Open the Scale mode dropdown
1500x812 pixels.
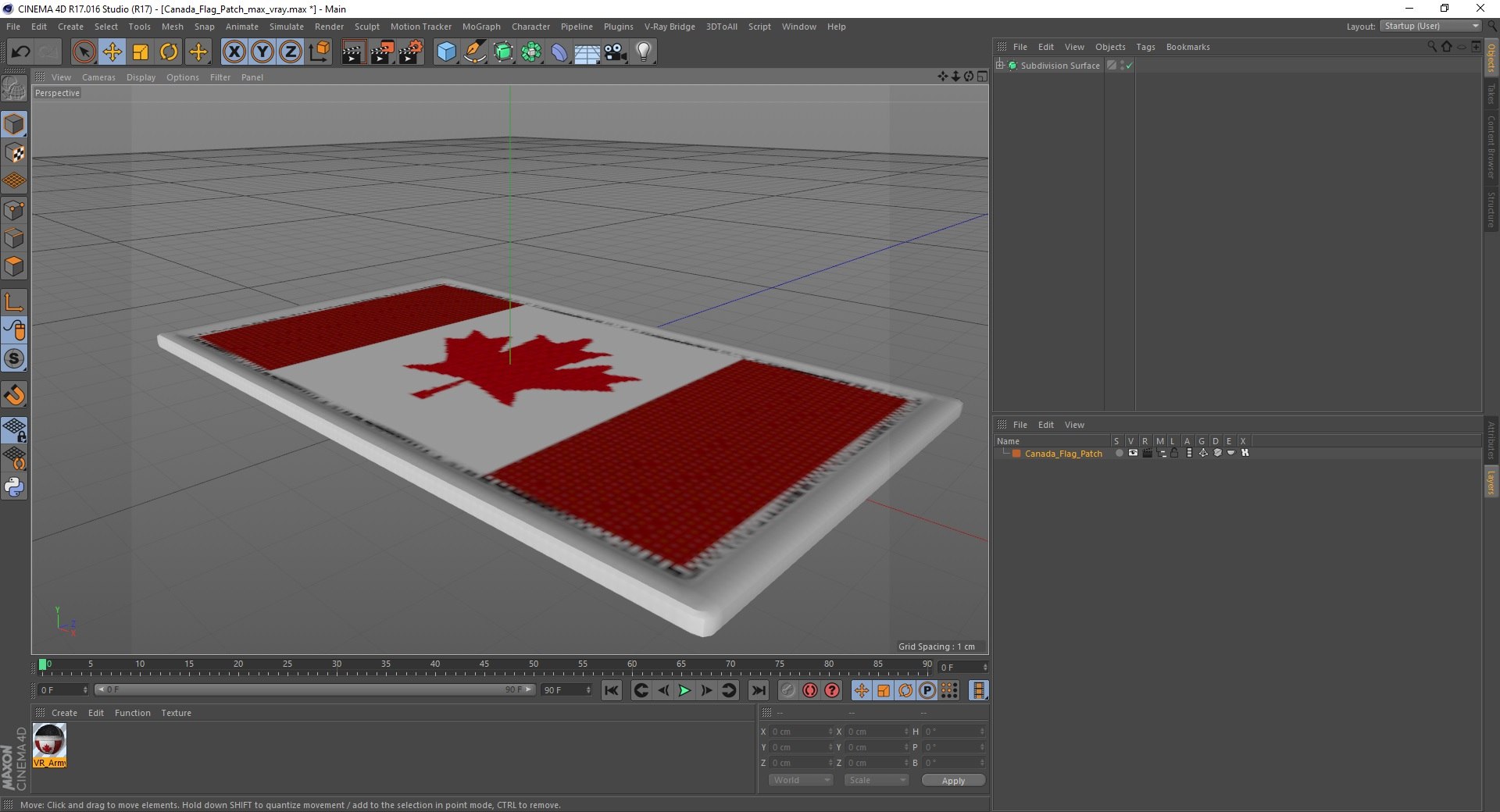tap(877, 780)
